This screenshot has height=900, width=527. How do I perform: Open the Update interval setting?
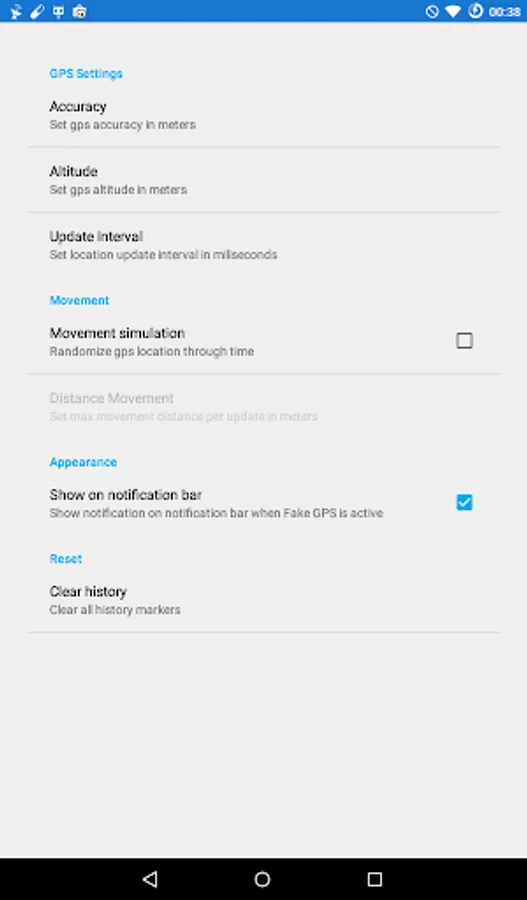coord(264,245)
